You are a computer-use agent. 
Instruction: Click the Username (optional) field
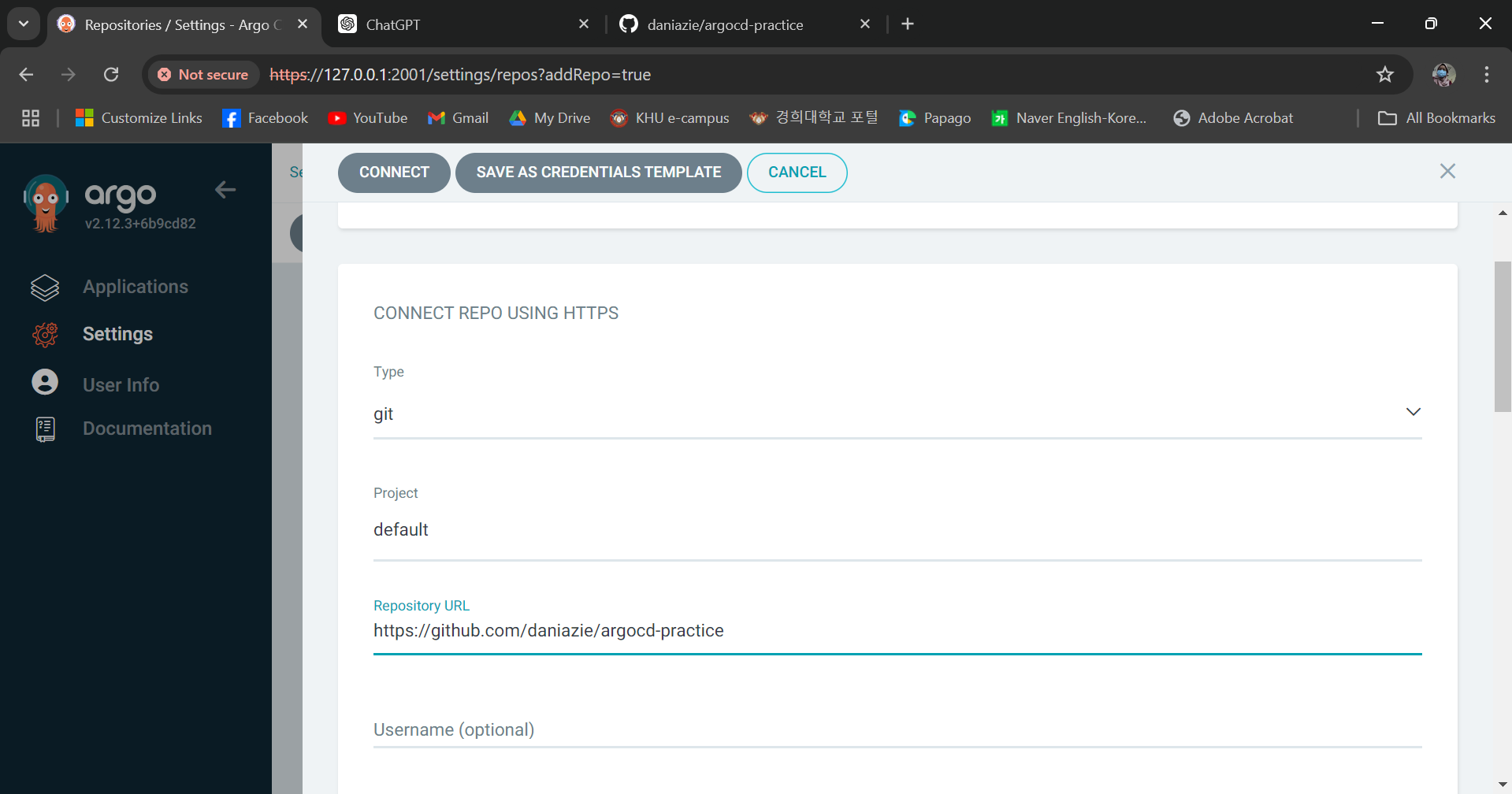tap(897, 730)
